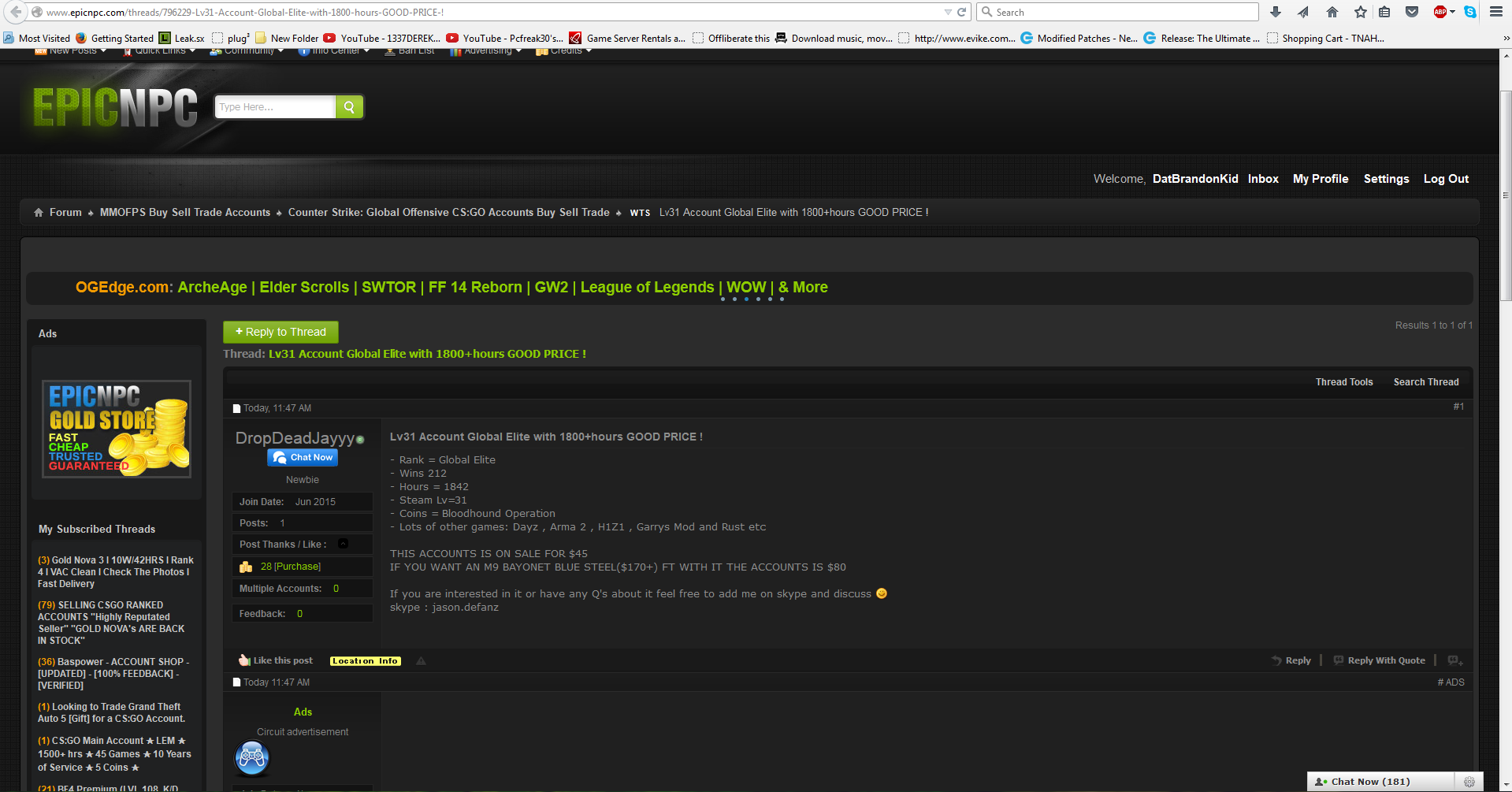1512x792 pixels.
Task: Click the site identity globe icon in address bar
Action: click(x=36, y=12)
